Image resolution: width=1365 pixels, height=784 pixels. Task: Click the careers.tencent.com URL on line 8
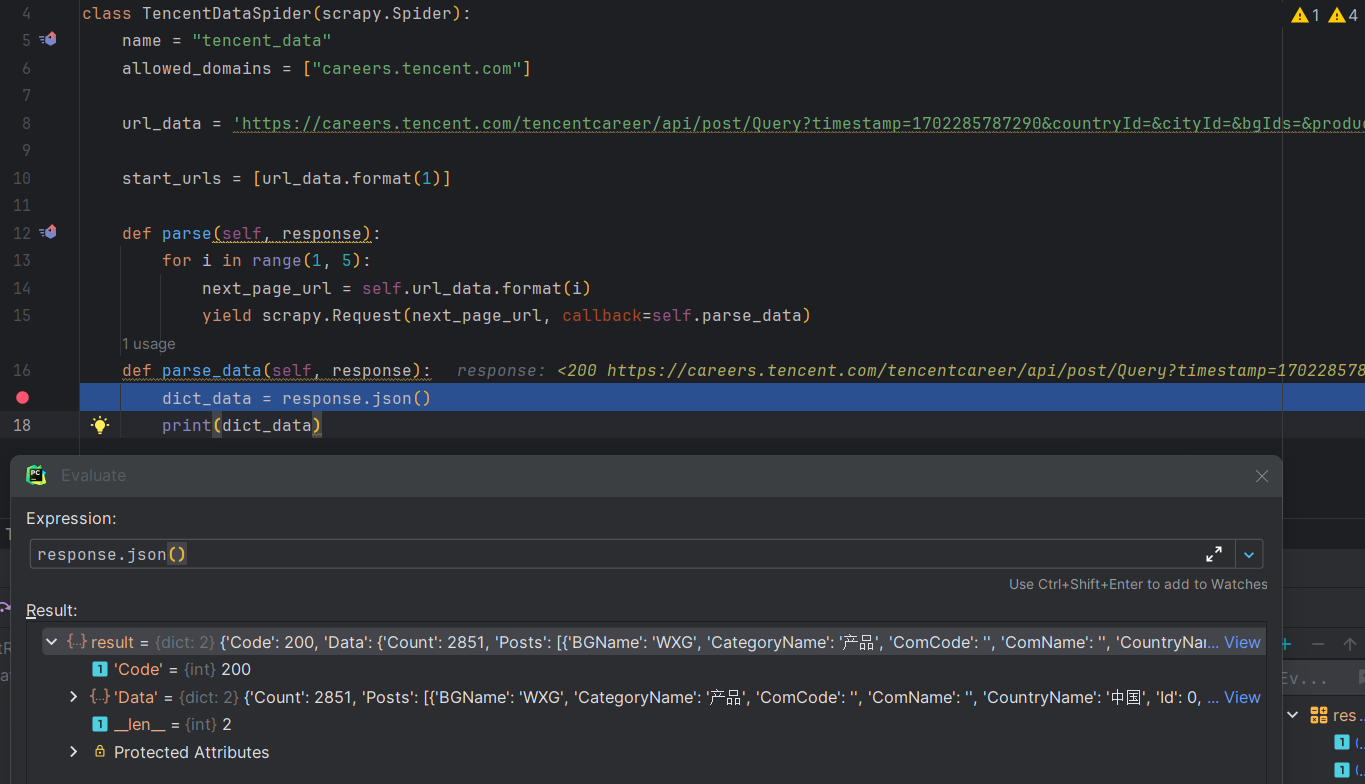[798, 123]
